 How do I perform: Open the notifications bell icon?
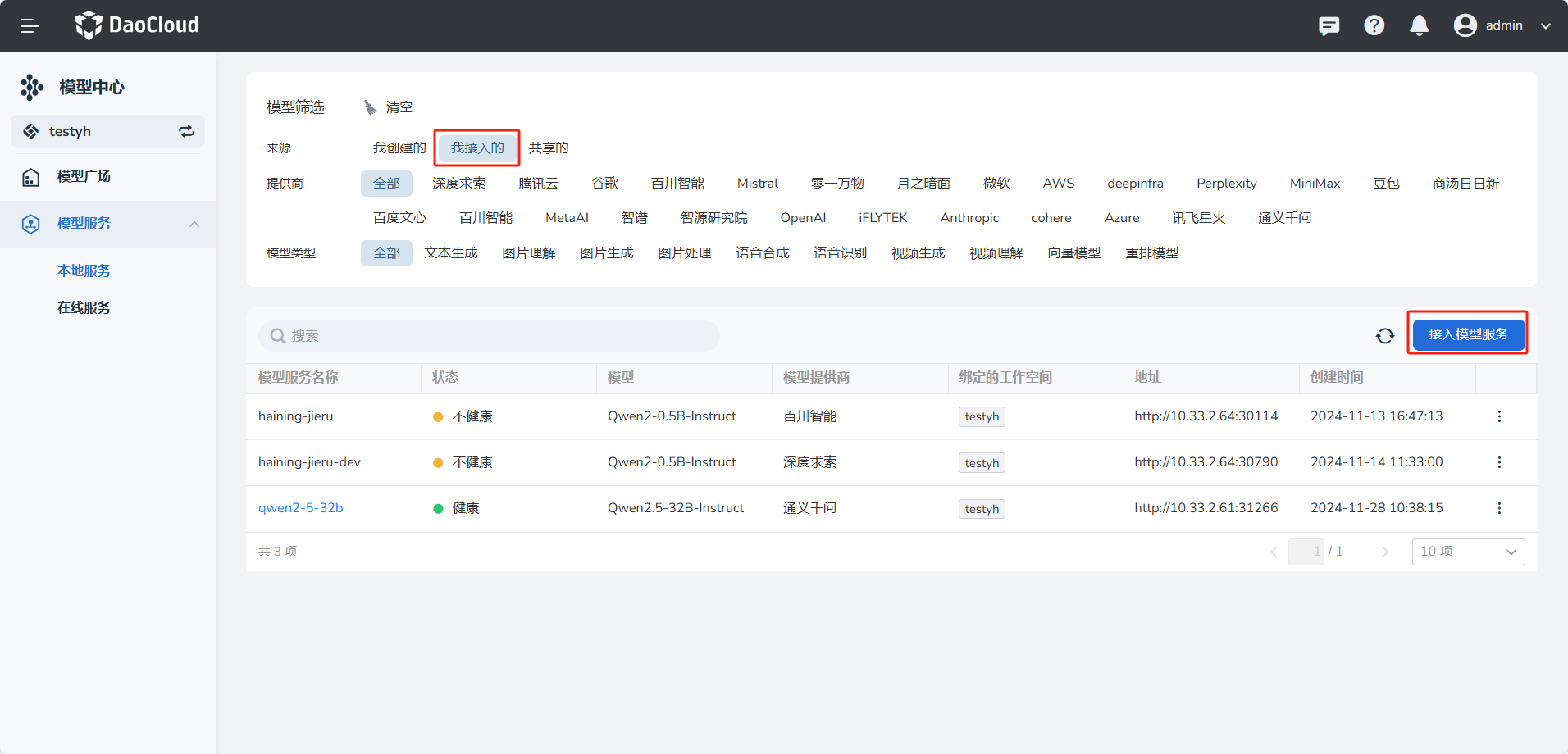1420,25
